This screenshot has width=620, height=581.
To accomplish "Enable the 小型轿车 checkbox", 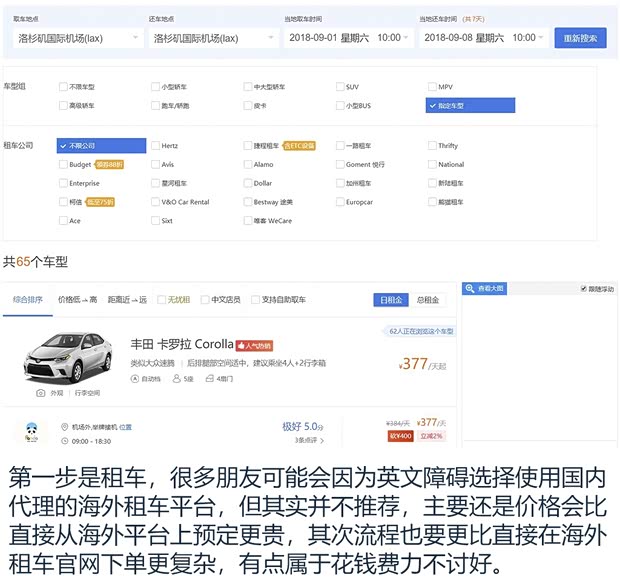I will click(x=155, y=87).
